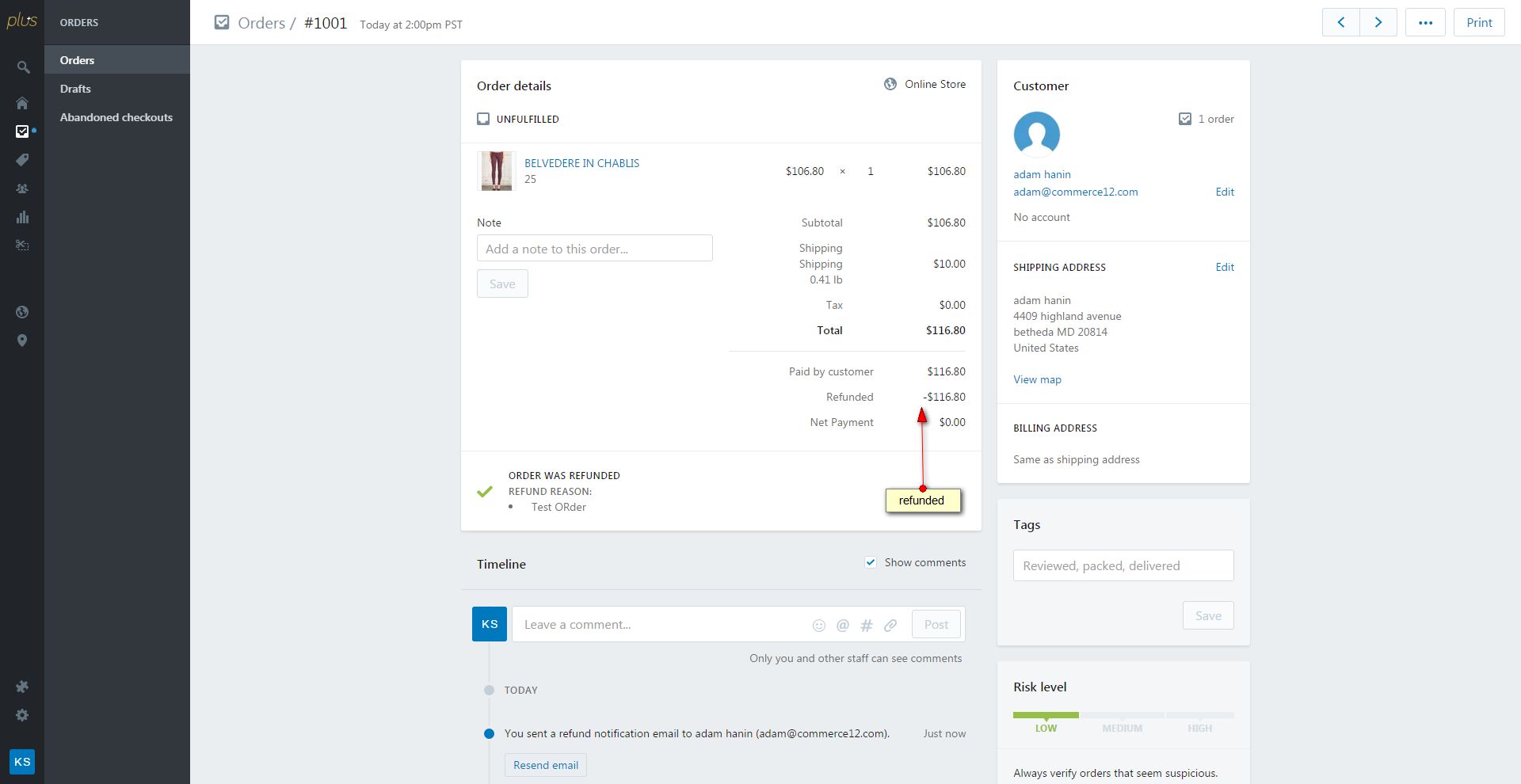The width and height of the screenshot is (1521, 784).
Task: Save the tags
Action: [1208, 615]
